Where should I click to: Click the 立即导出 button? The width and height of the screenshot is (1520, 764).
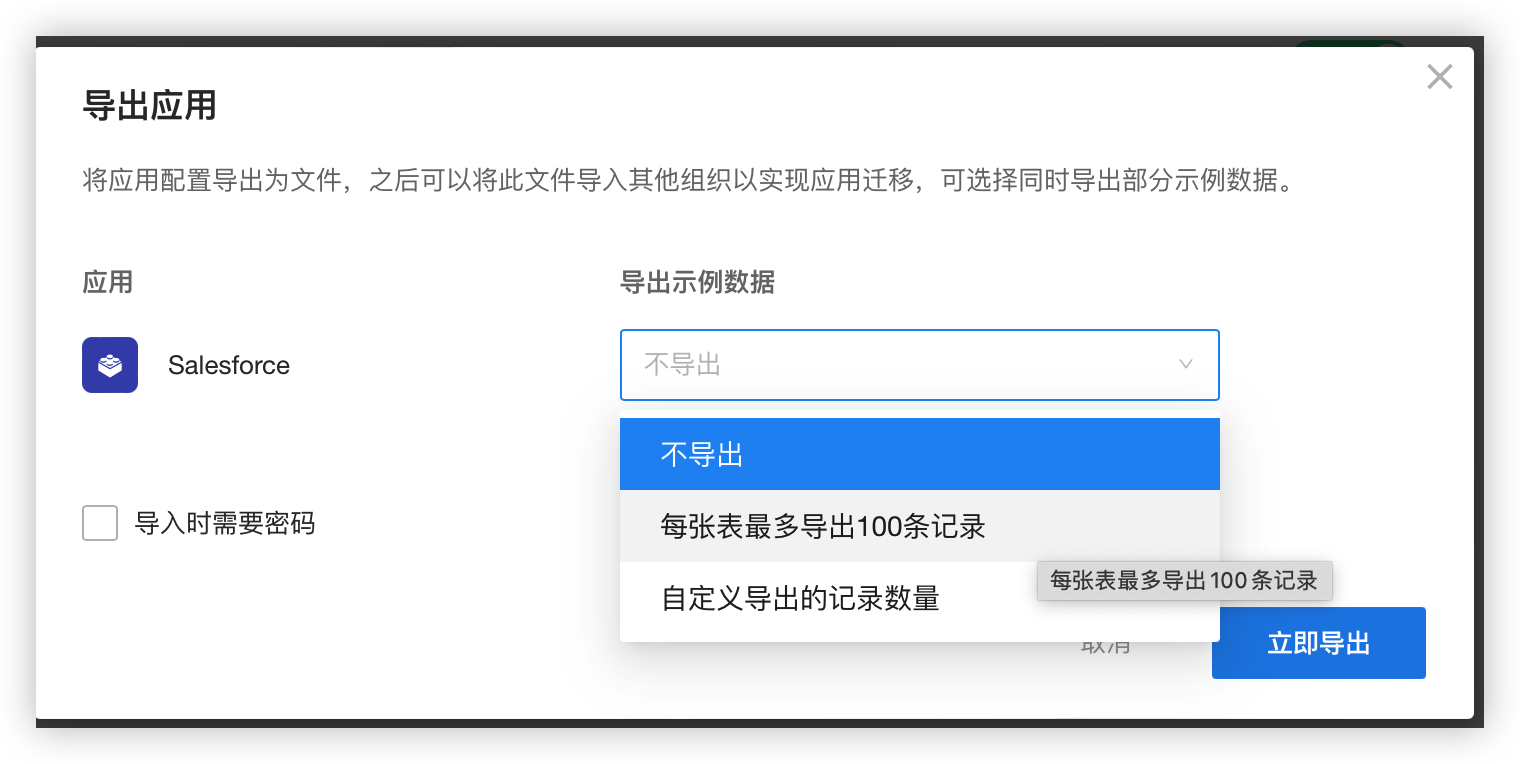click(x=1318, y=643)
